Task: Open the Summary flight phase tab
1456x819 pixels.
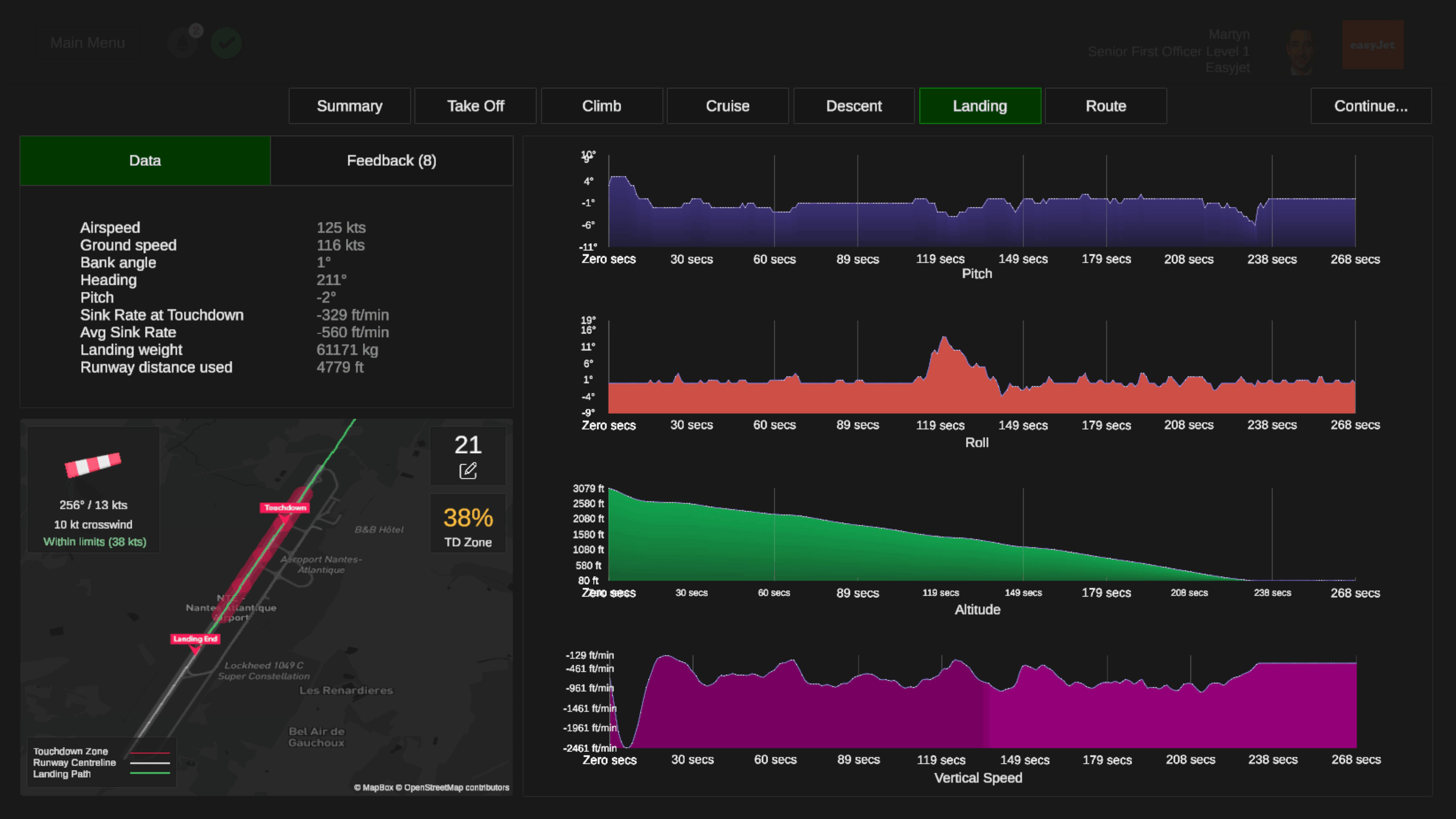Action: tap(349, 106)
